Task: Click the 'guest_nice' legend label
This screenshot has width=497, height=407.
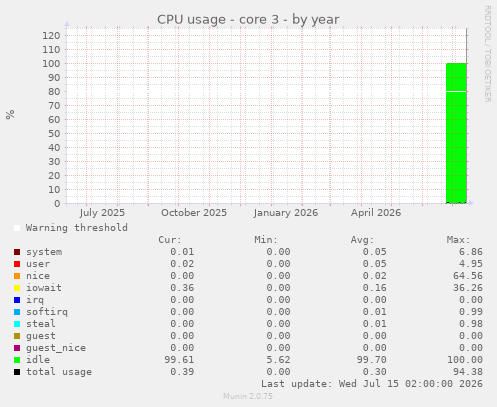Action: [x=56, y=348]
